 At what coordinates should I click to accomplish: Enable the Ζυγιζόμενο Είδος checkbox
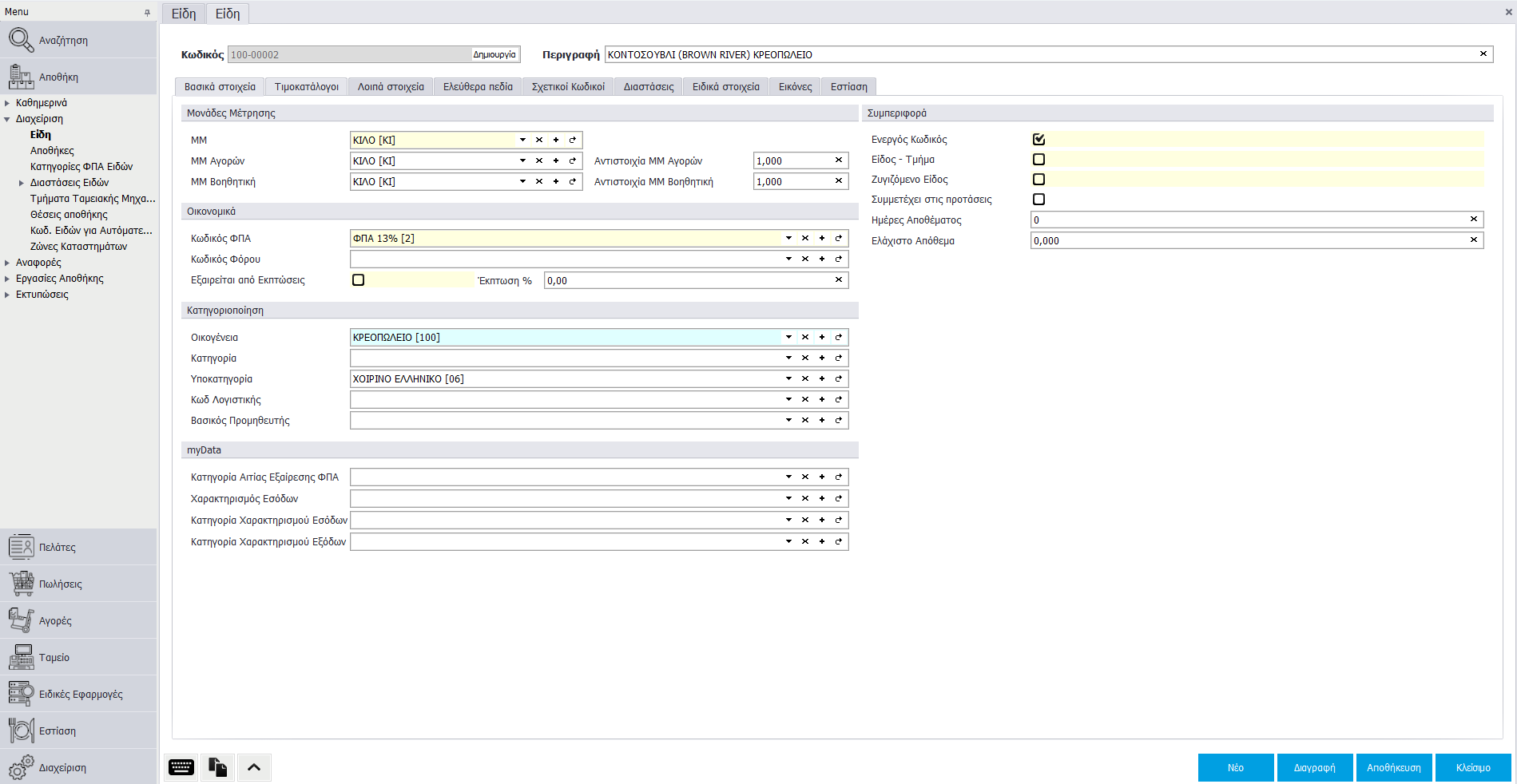[1038, 180]
